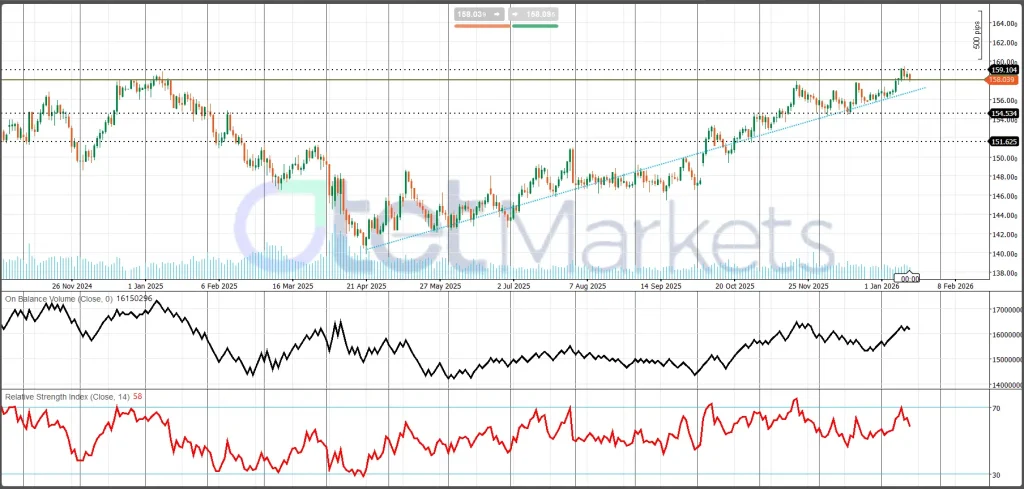Click the RSI 70 level label
Viewport: 1024px width, 489px height.
point(997,408)
